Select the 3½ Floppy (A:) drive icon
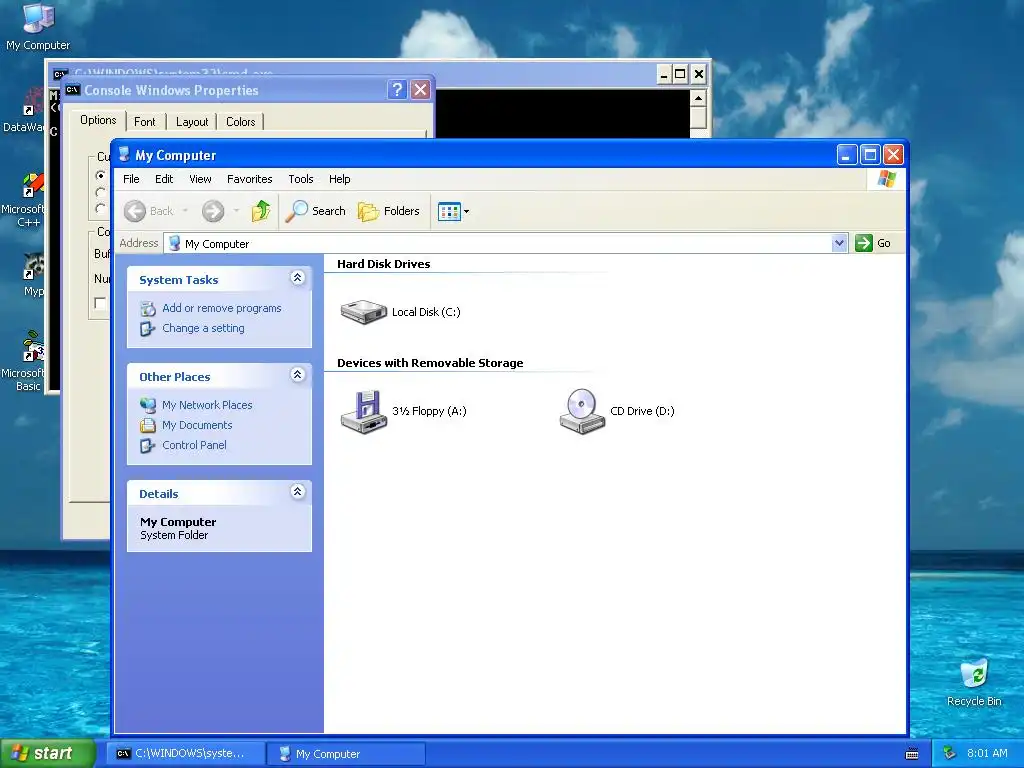Screen dimensions: 1024x768 [x=364, y=411]
